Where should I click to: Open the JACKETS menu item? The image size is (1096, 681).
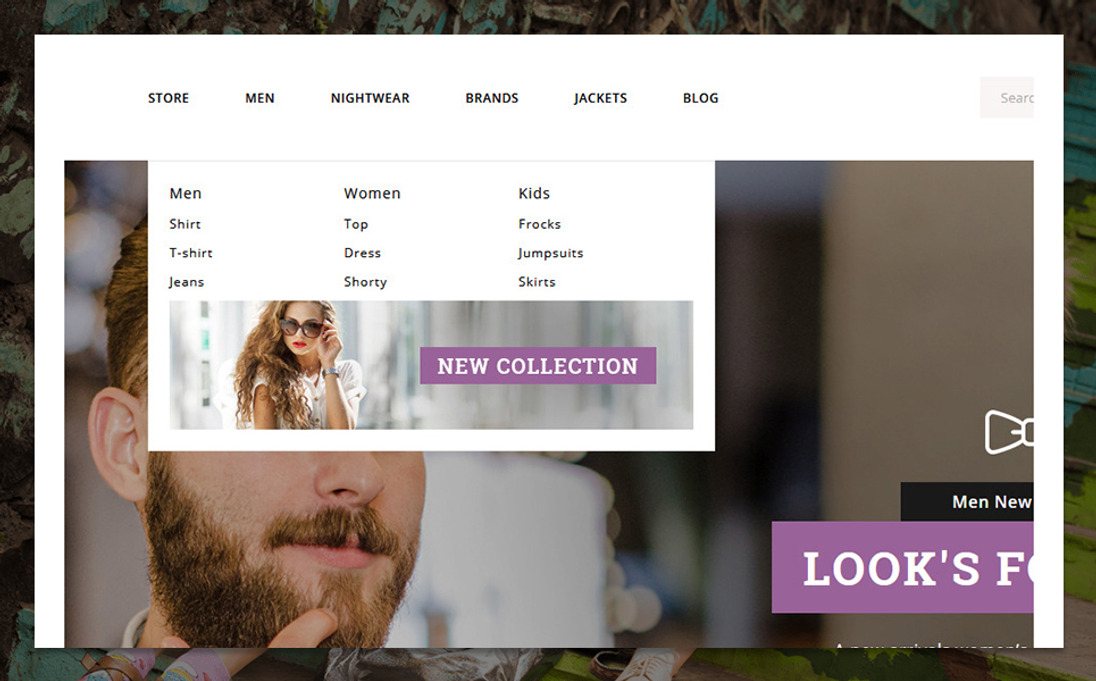(x=600, y=98)
